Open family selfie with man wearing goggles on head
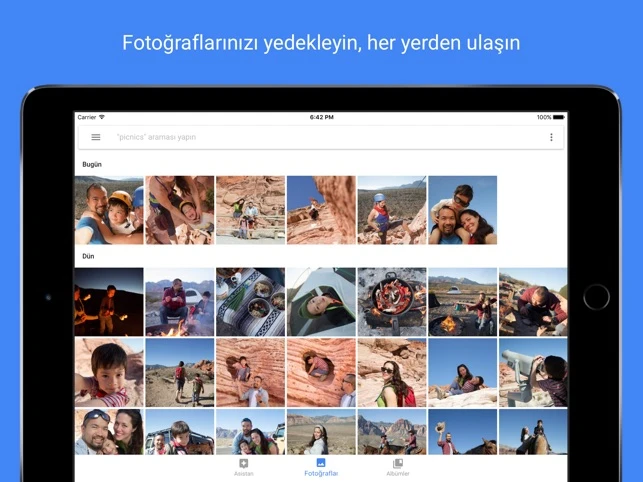This screenshot has height=482, width=643. tap(109, 432)
